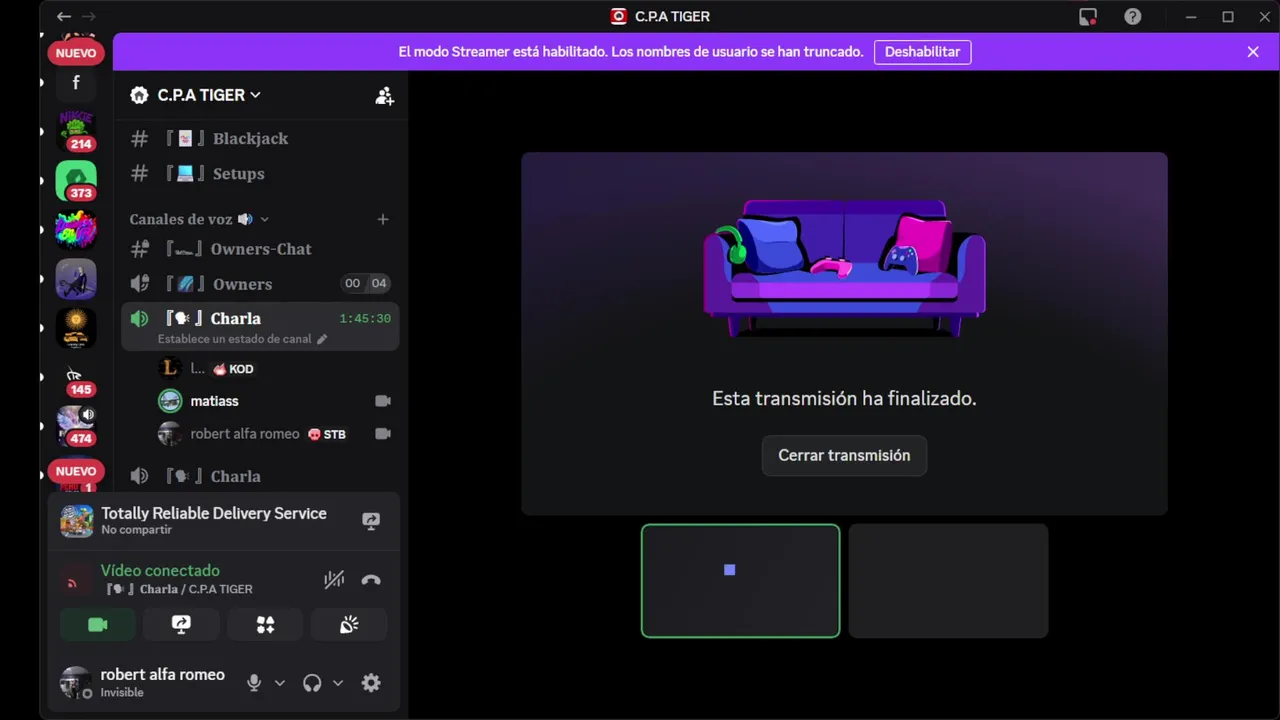Click the edit channel status pencil icon

(x=322, y=339)
